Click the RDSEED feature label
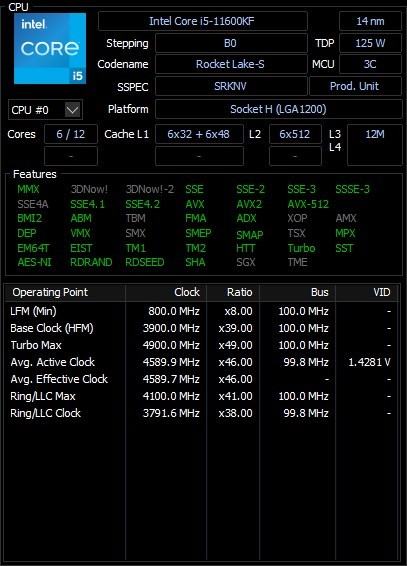 (x=145, y=262)
